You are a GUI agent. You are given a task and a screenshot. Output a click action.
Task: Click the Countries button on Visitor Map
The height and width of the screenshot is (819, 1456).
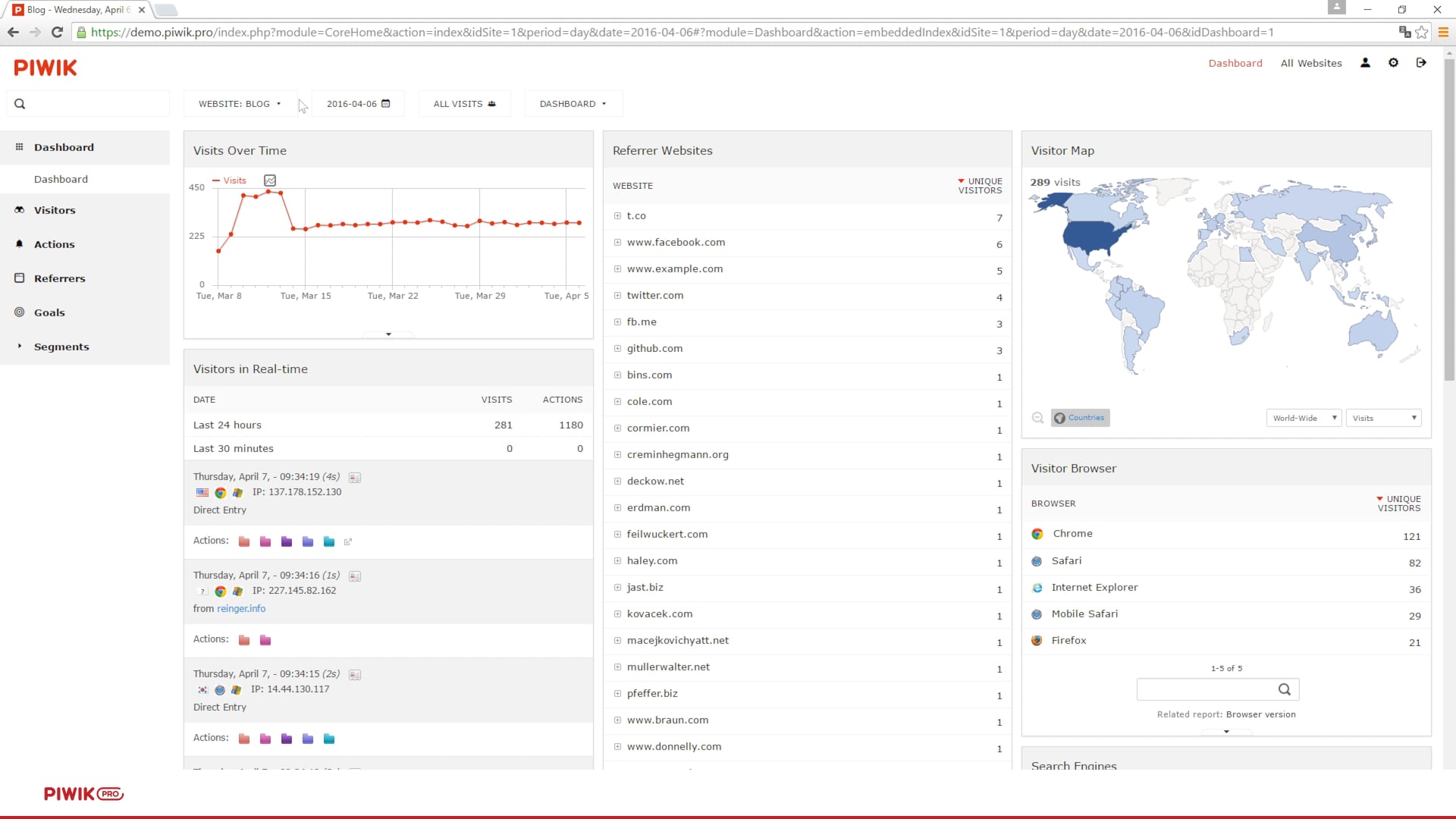(x=1080, y=418)
